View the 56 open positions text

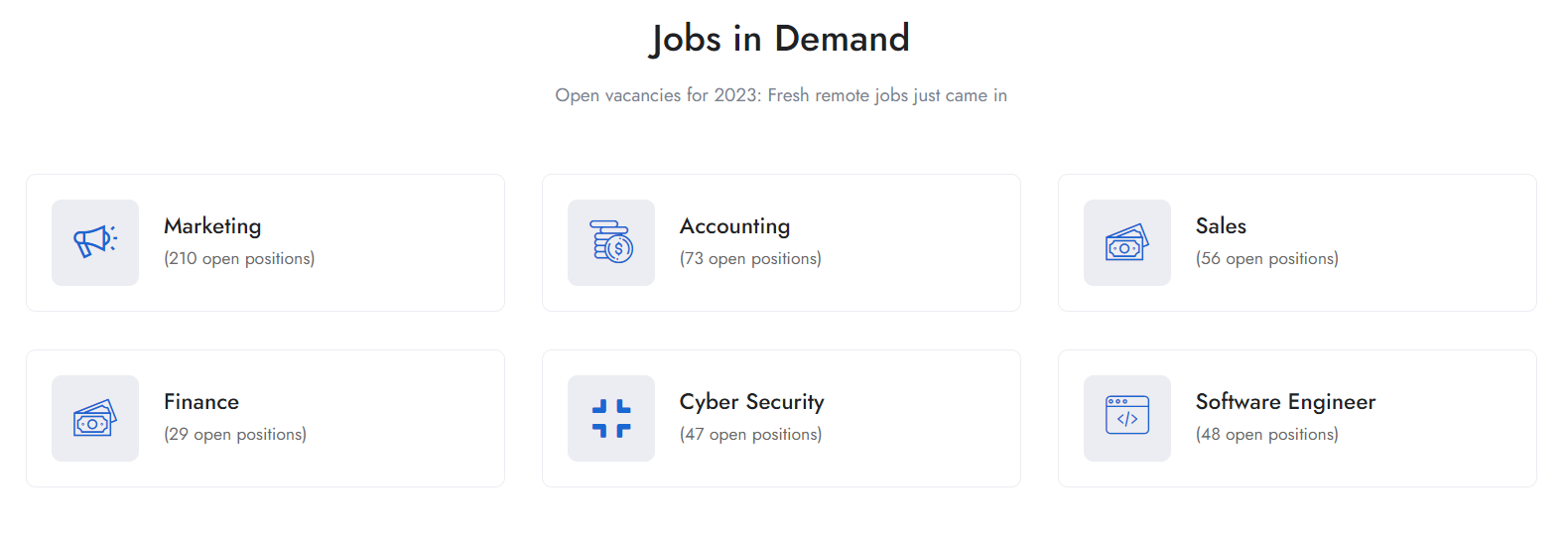pyautogui.click(x=1266, y=258)
